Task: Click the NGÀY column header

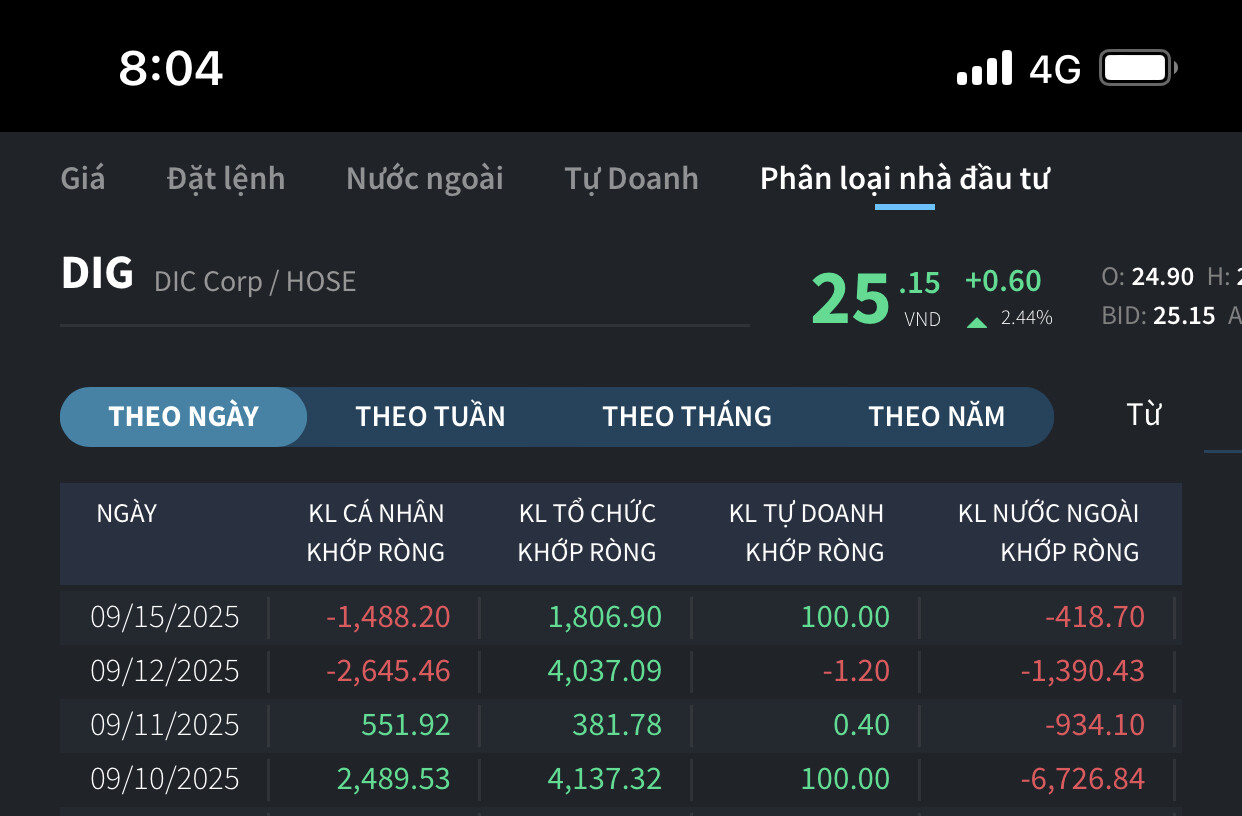Action: tap(127, 514)
